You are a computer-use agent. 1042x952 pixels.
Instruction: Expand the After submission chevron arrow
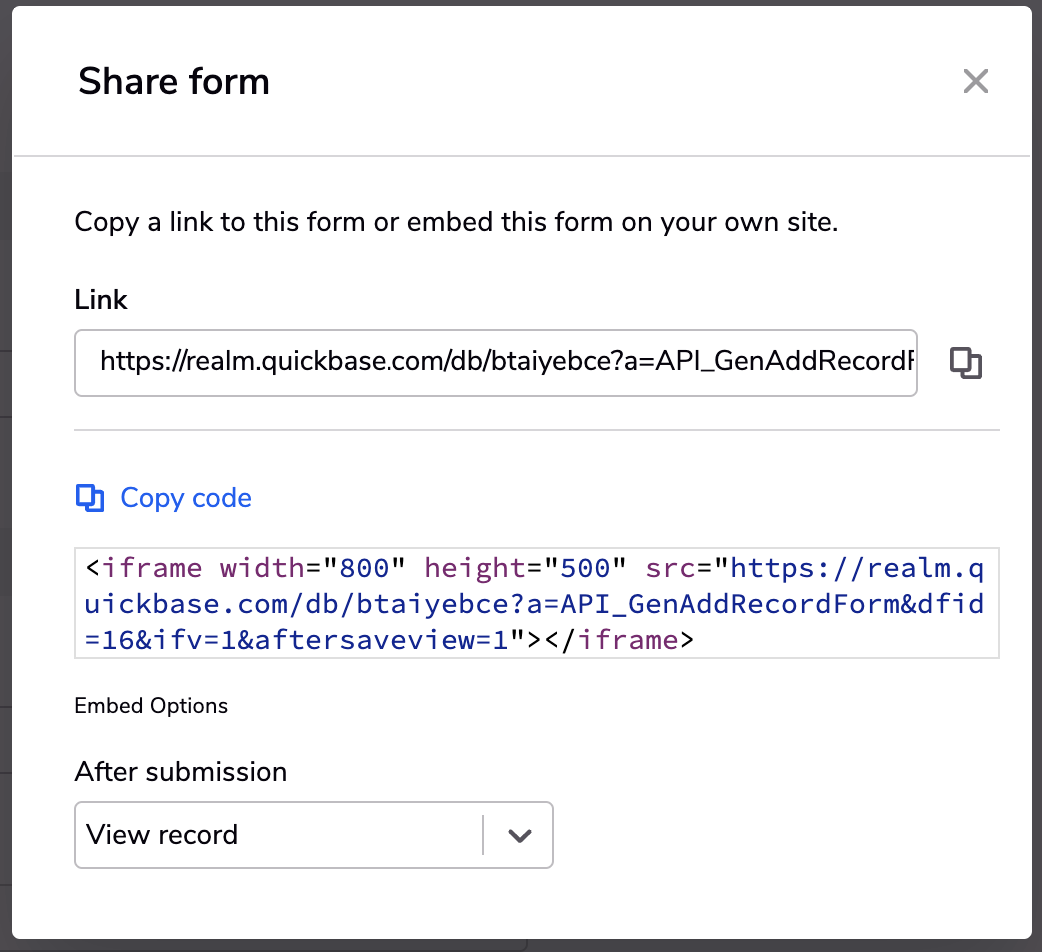520,835
